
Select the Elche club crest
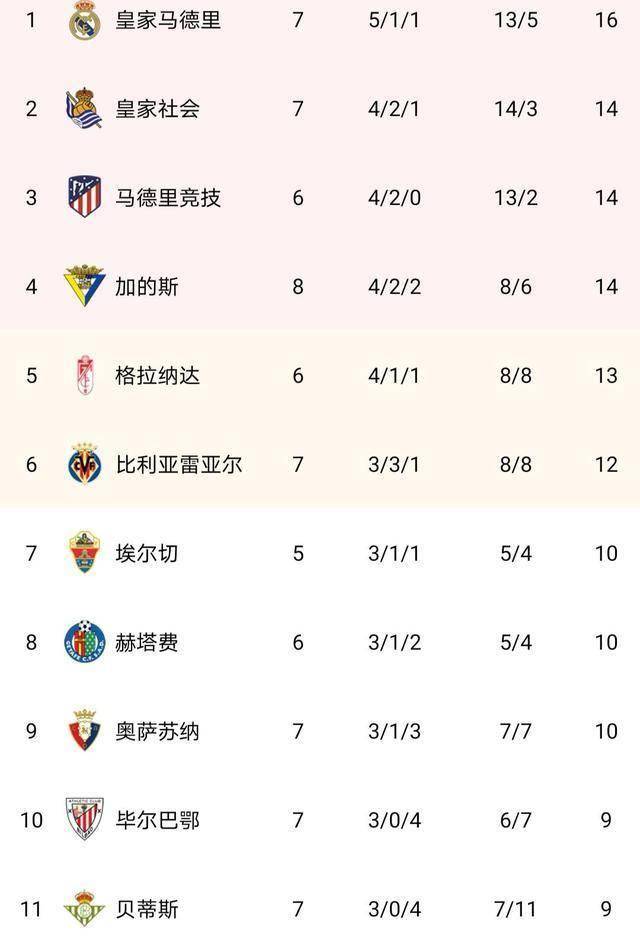[84, 552]
